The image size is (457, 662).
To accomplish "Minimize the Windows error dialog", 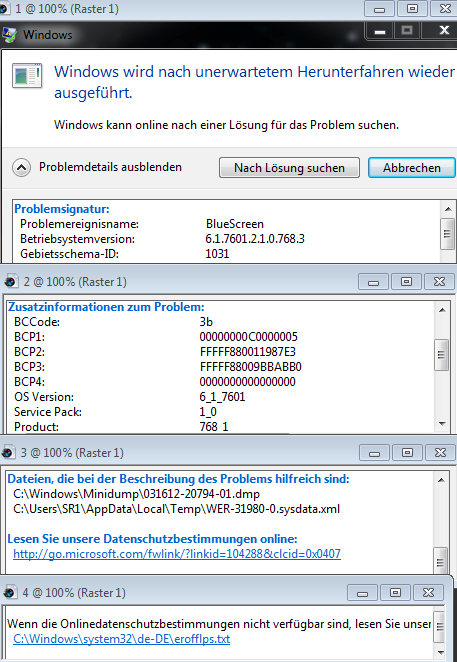I will click(x=380, y=31).
